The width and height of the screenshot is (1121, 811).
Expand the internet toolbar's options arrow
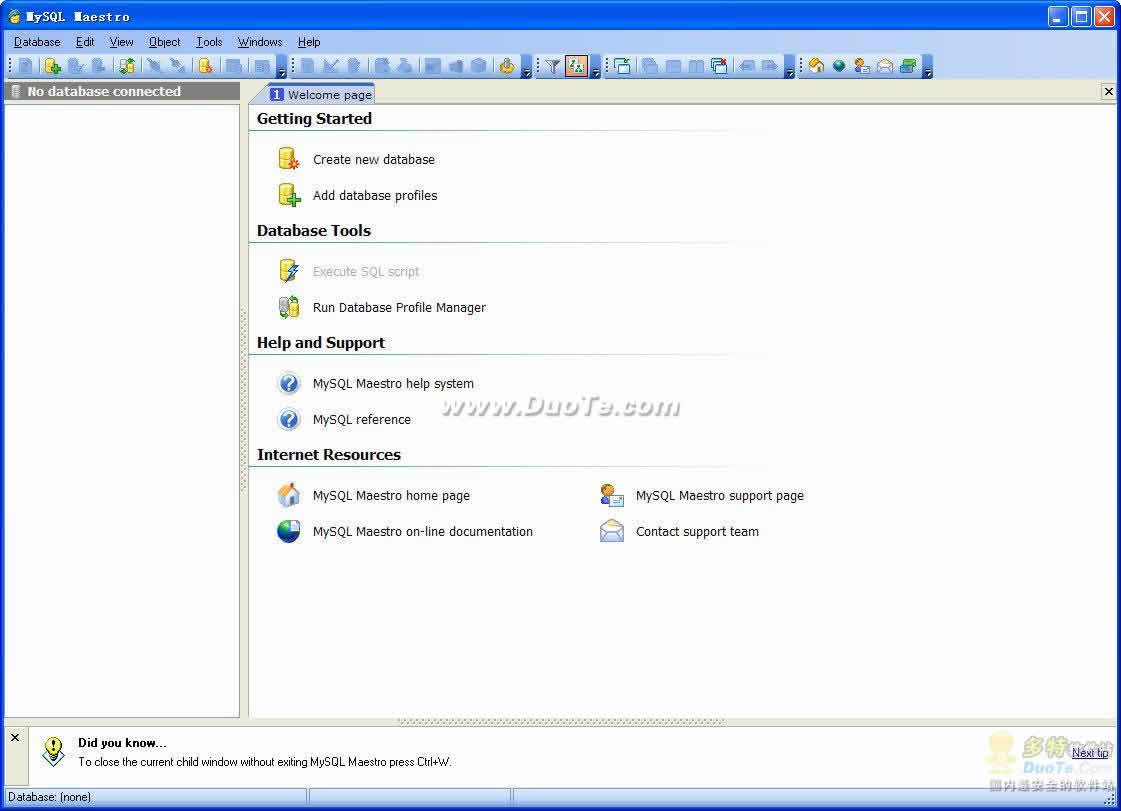coord(928,67)
